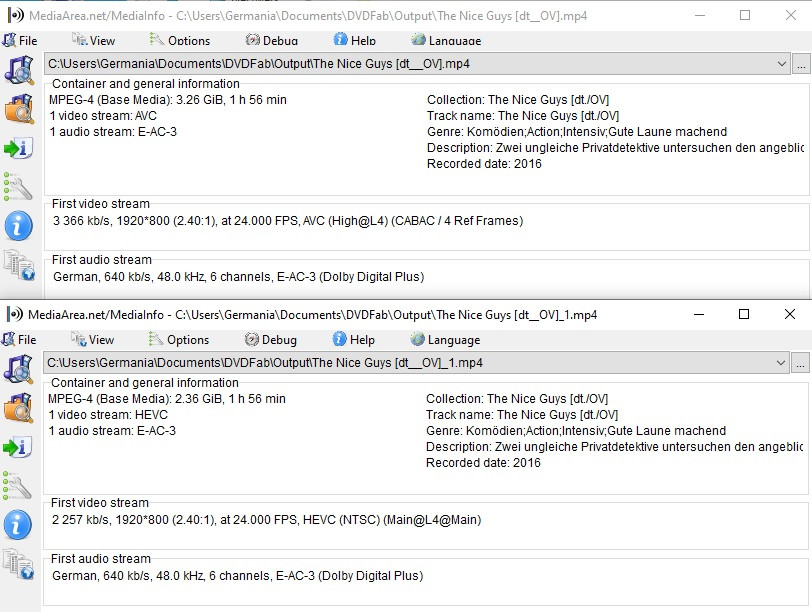Click 'MPEG-4 (Base Media): 2.36 GiB' line
Image resolution: width=812 pixels, height=612 pixels.
point(167,399)
